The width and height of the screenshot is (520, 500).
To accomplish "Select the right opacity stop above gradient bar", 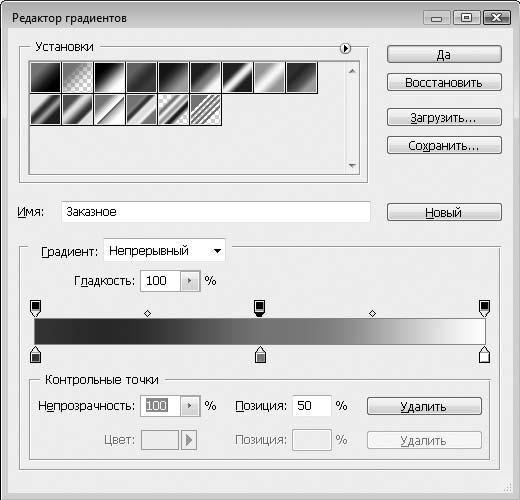I will (x=484, y=308).
